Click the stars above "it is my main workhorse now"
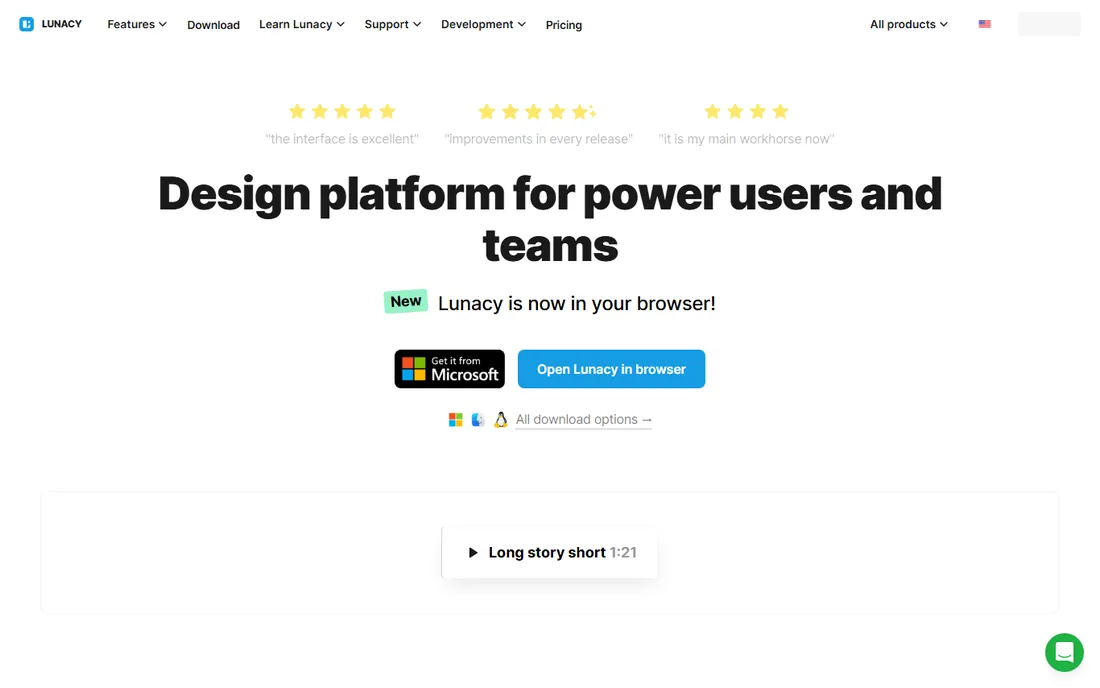Image resolution: width=1100 pixels, height=688 pixels. pos(746,112)
